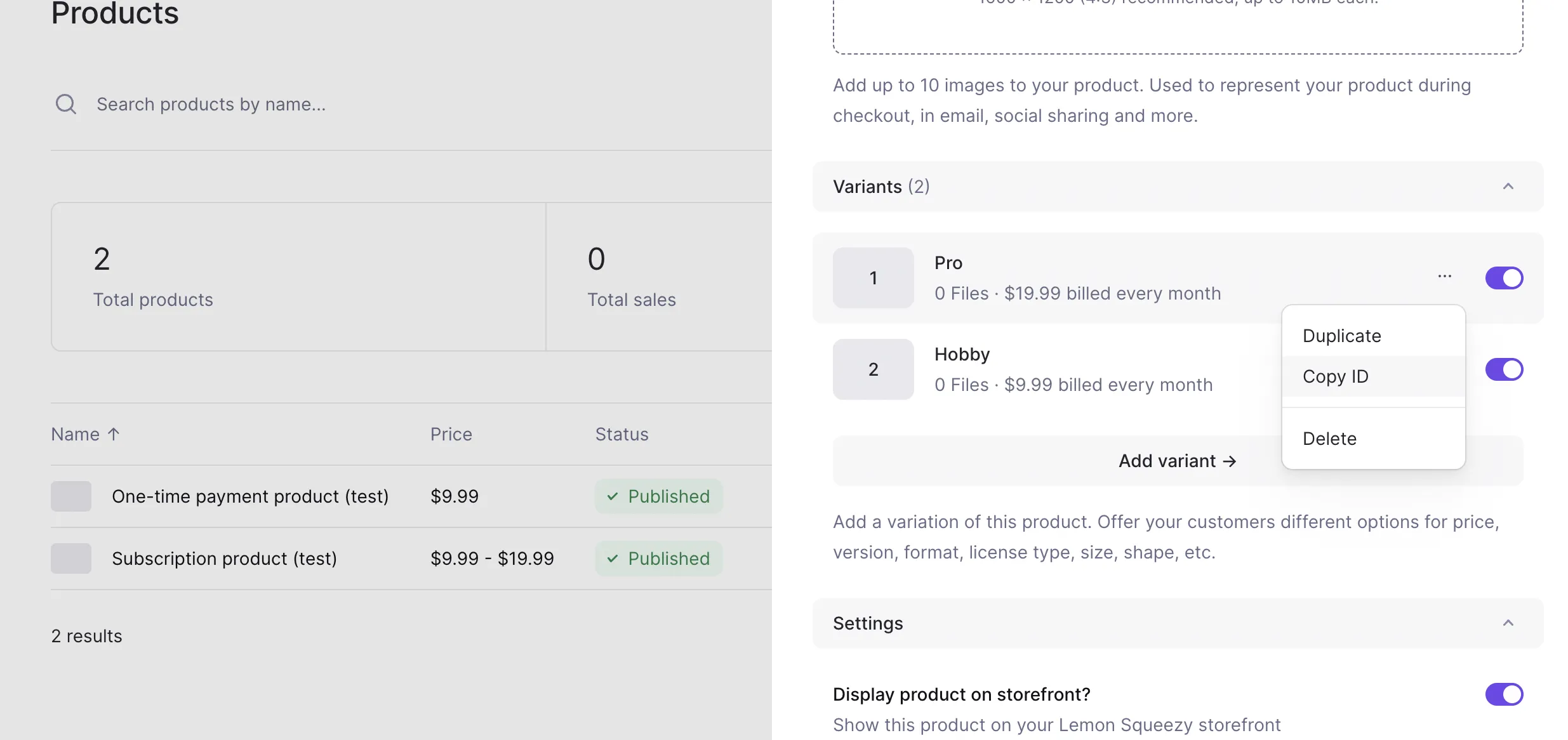This screenshot has width=1568, height=740.
Task: Sort by the Price column header
Action: tap(451, 434)
